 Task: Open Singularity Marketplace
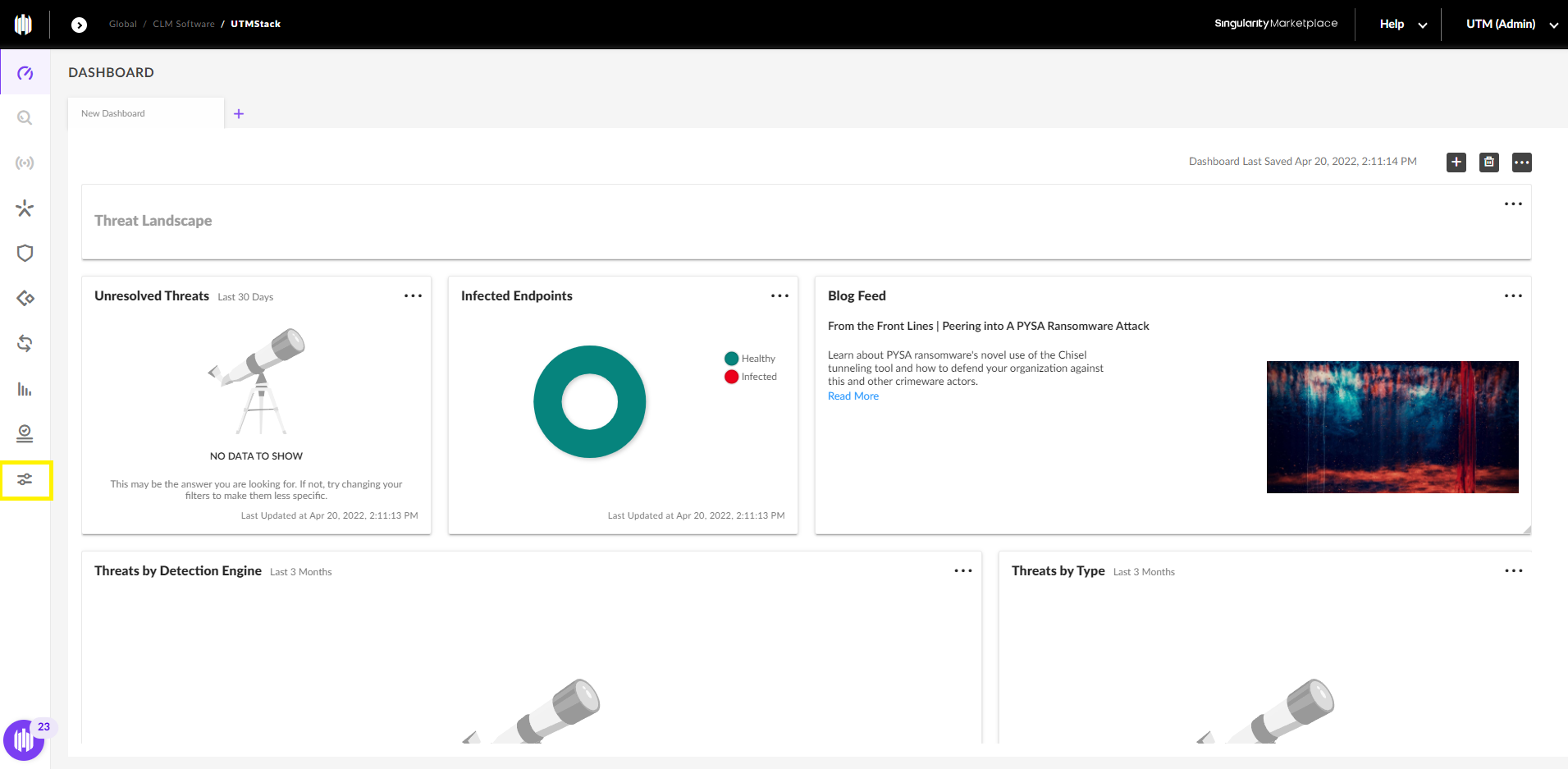coord(1276,23)
